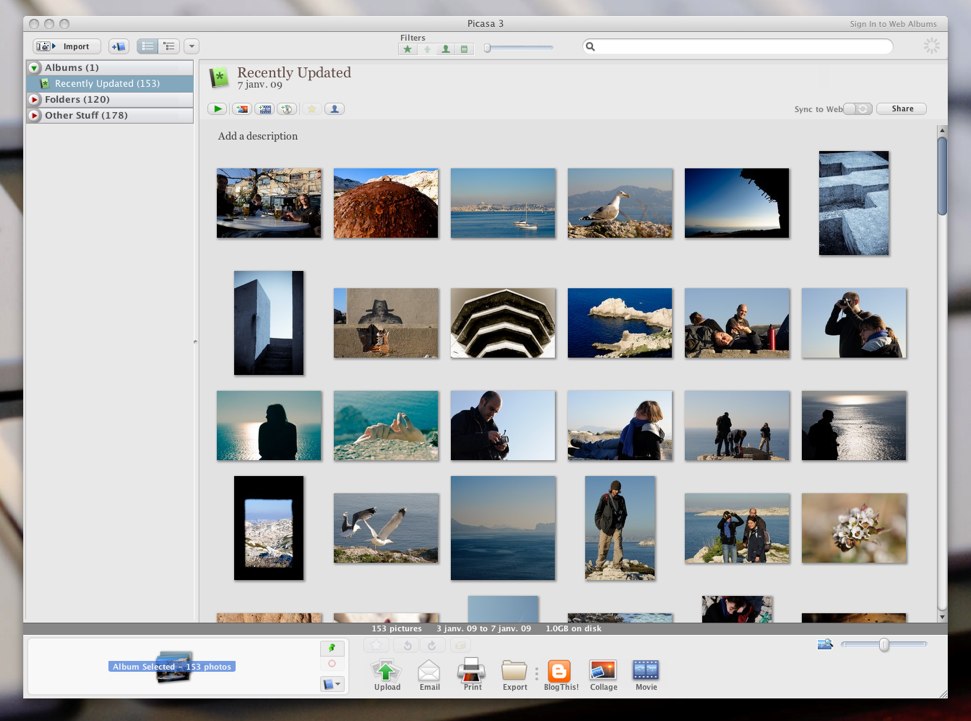
Task: Hold selected items with green pin
Action: coord(332,648)
